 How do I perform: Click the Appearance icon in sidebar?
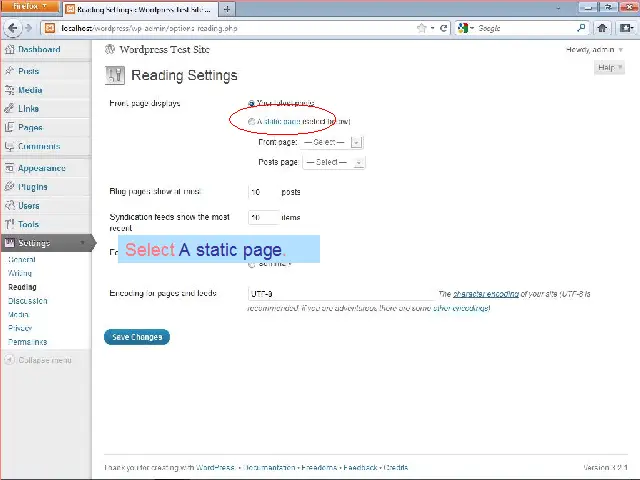pos(9,168)
